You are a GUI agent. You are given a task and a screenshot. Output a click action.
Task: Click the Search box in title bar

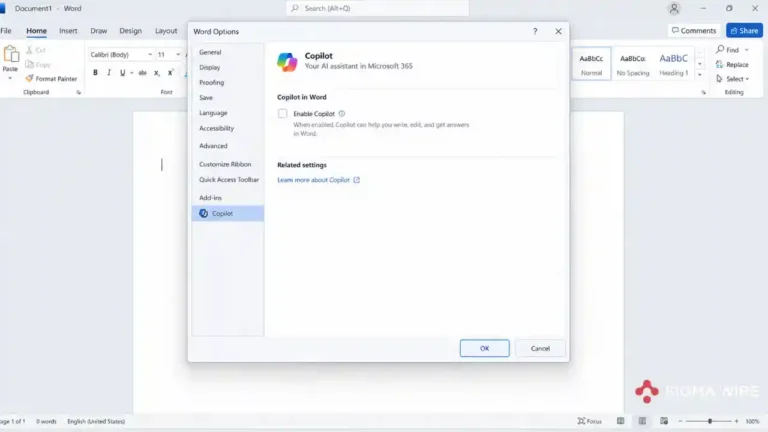[x=378, y=8]
